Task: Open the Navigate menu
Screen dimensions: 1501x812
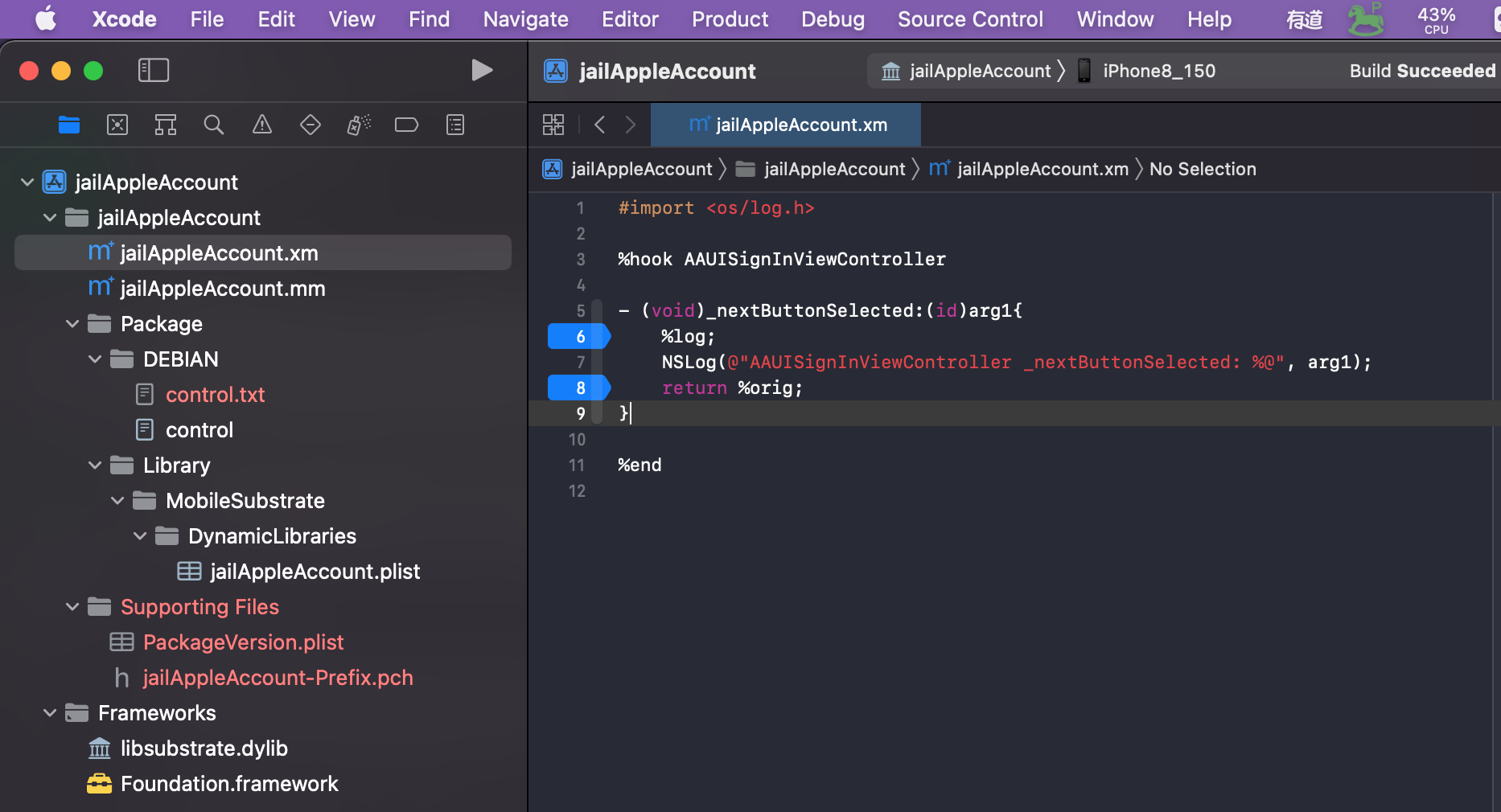Action: (x=525, y=19)
